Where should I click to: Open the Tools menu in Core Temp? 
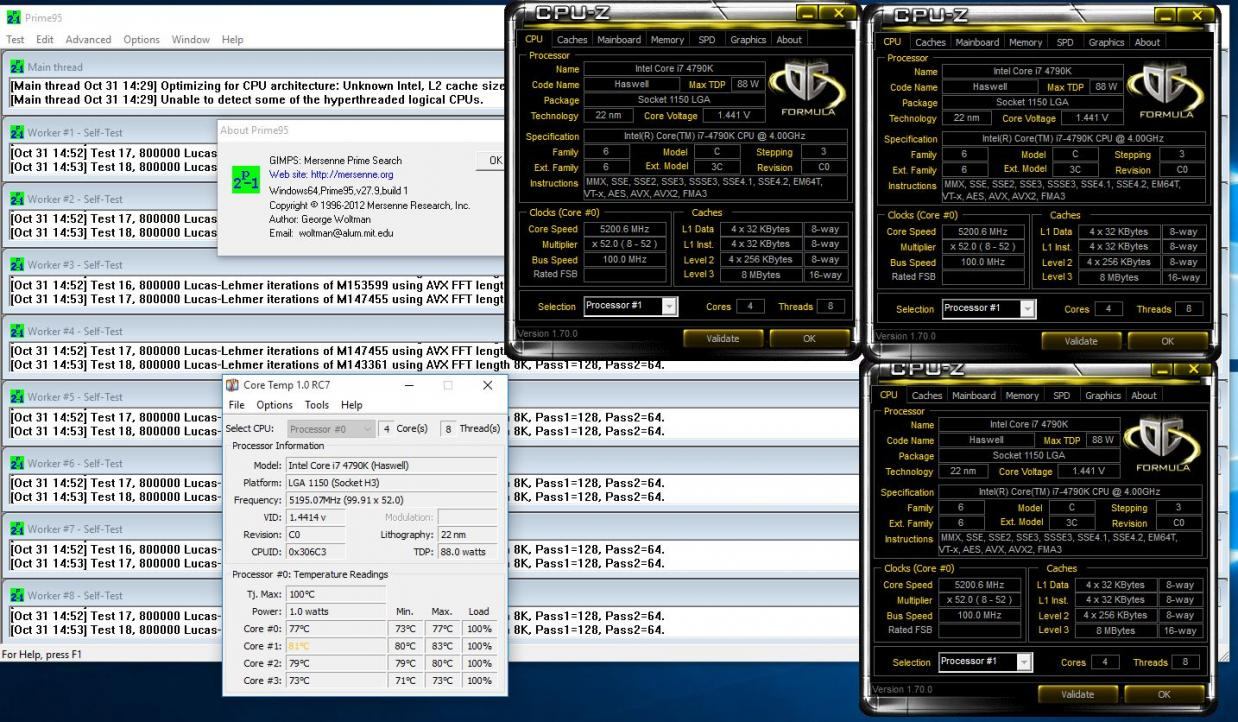pos(317,405)
